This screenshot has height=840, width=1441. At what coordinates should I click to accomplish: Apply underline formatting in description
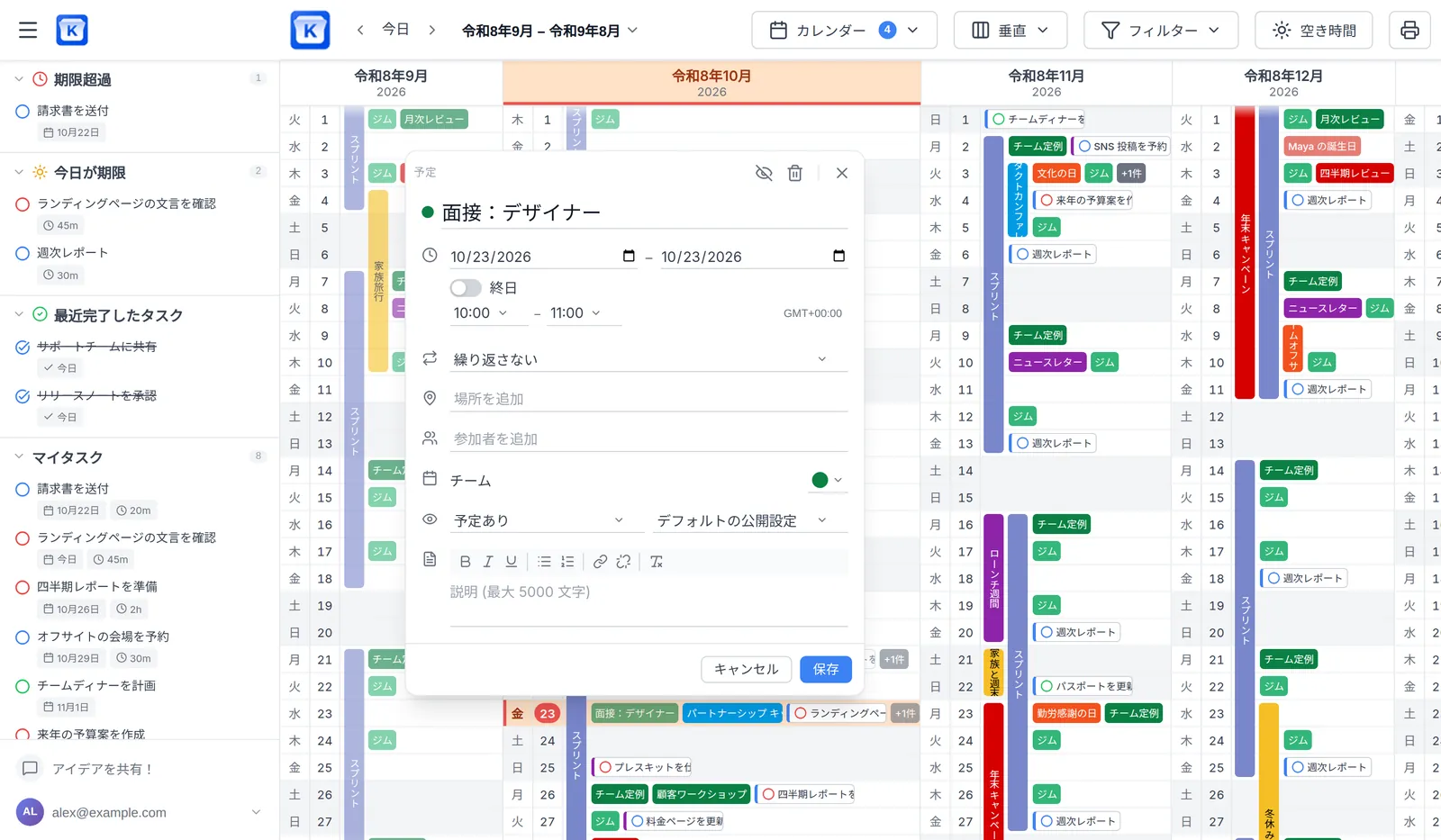tap(511, 562)
